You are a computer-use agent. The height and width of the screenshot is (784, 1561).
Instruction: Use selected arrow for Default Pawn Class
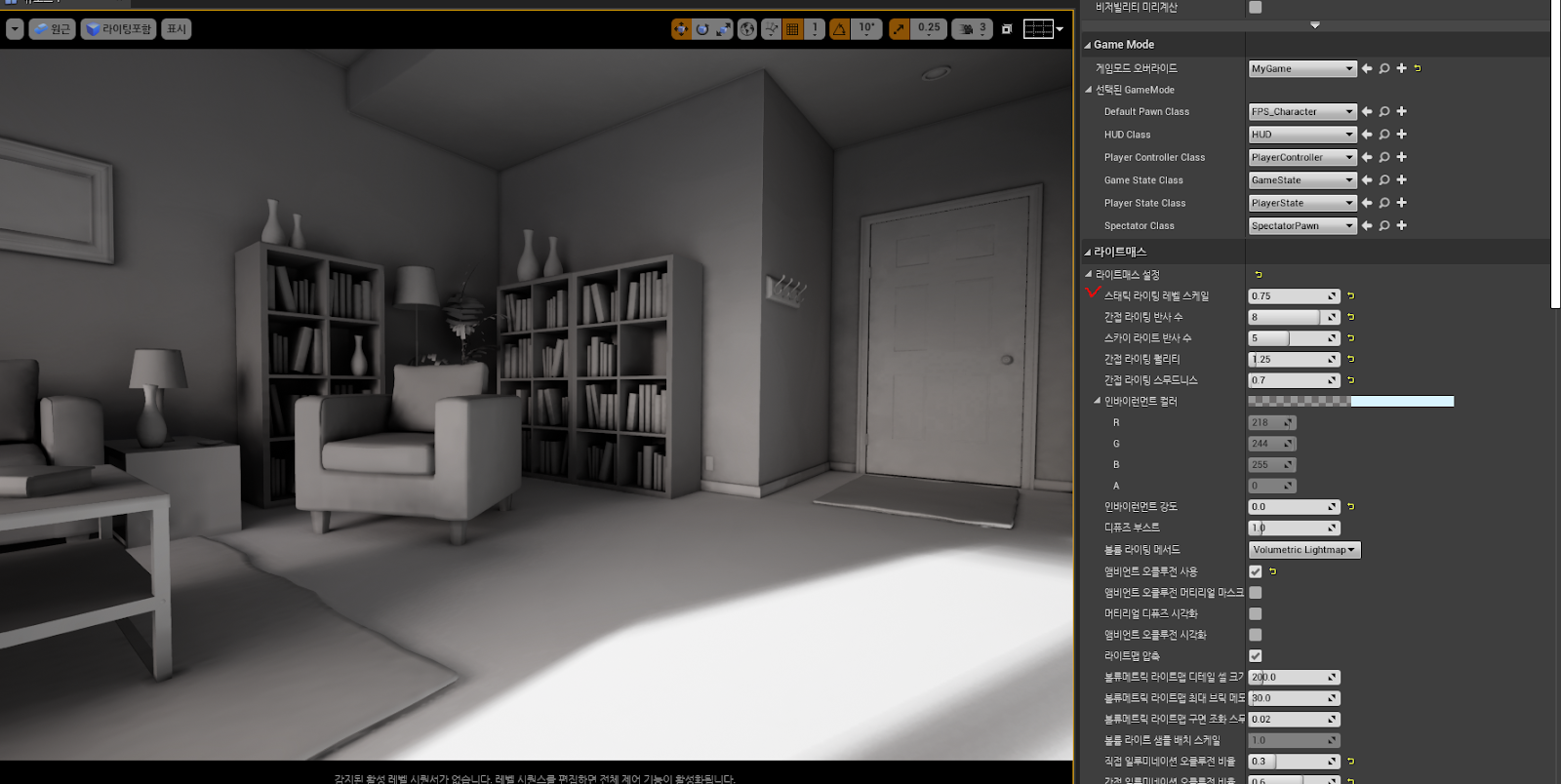pyautogui.click(x=1367, y=111)
